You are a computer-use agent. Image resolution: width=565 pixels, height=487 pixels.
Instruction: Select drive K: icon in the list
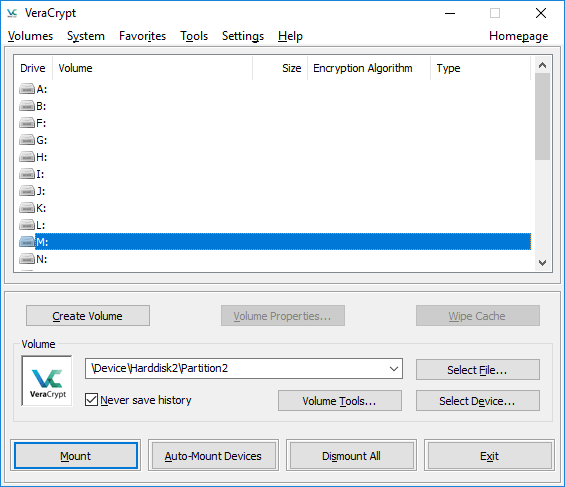pos(27,208)
